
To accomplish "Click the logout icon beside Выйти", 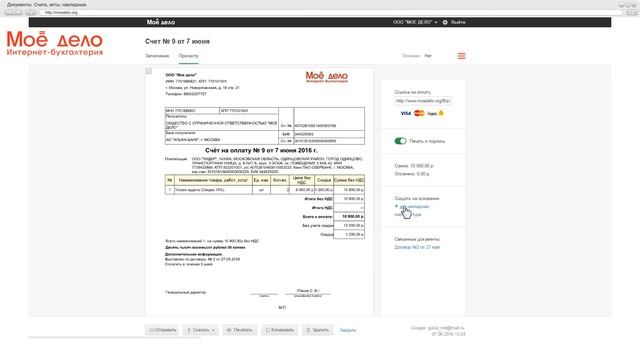I will (x=445, y=22).
